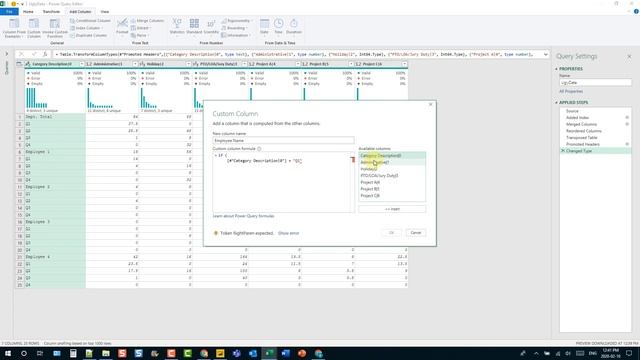640x360 pixels.
Task: Open the Date column options
Action: [x=264, y=27]
